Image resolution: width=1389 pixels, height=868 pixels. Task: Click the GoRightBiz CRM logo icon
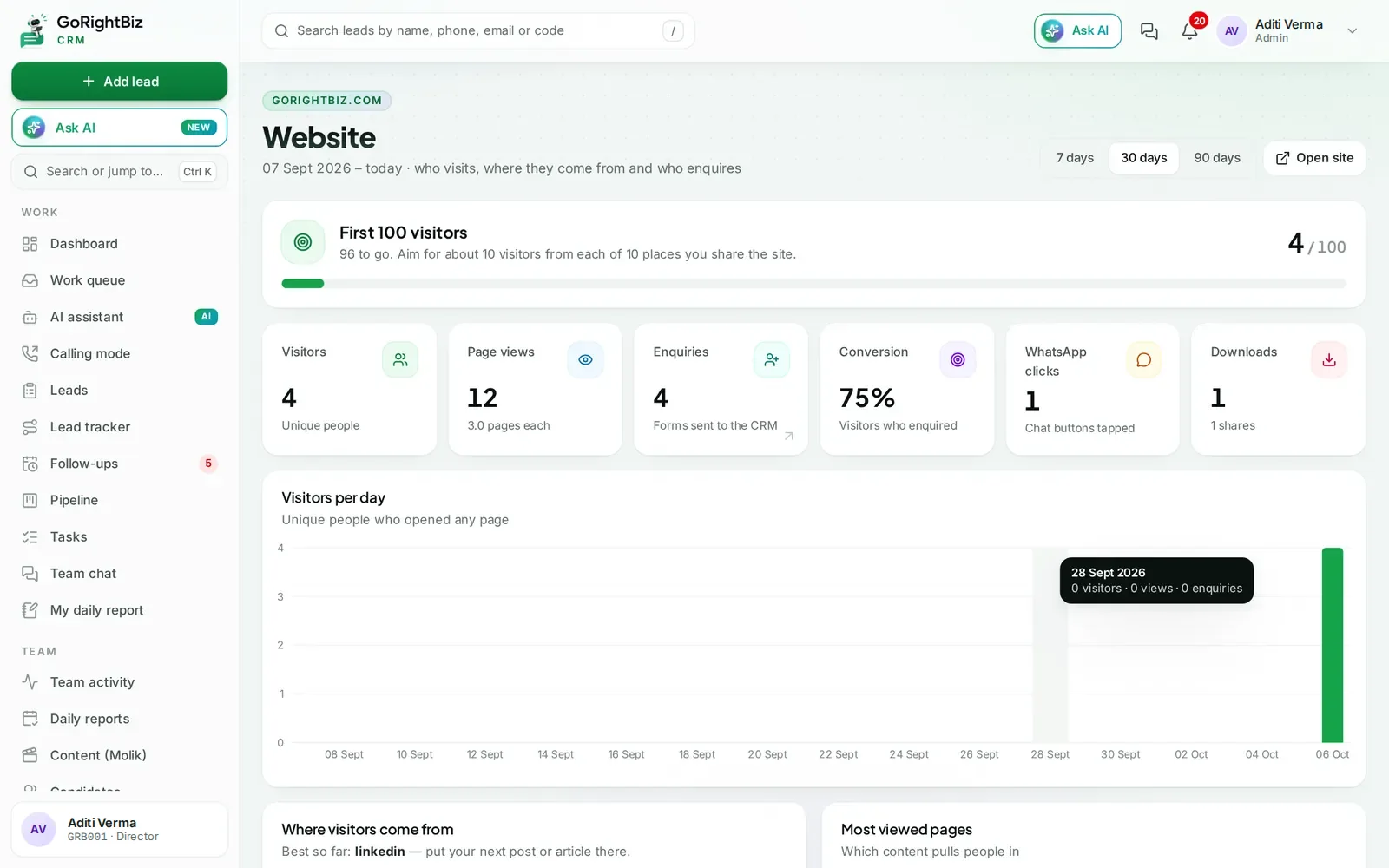(33, 30)
